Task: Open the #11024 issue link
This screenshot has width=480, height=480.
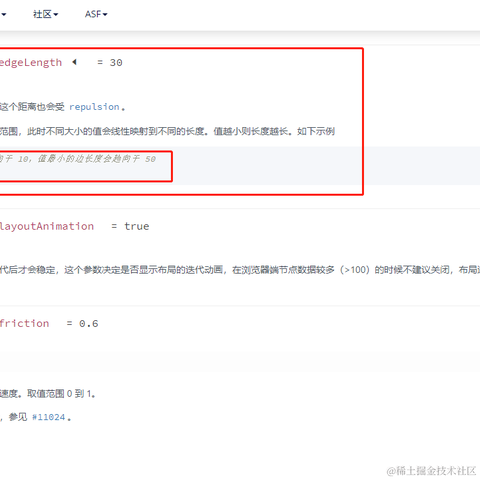Action: click(49, 417)
